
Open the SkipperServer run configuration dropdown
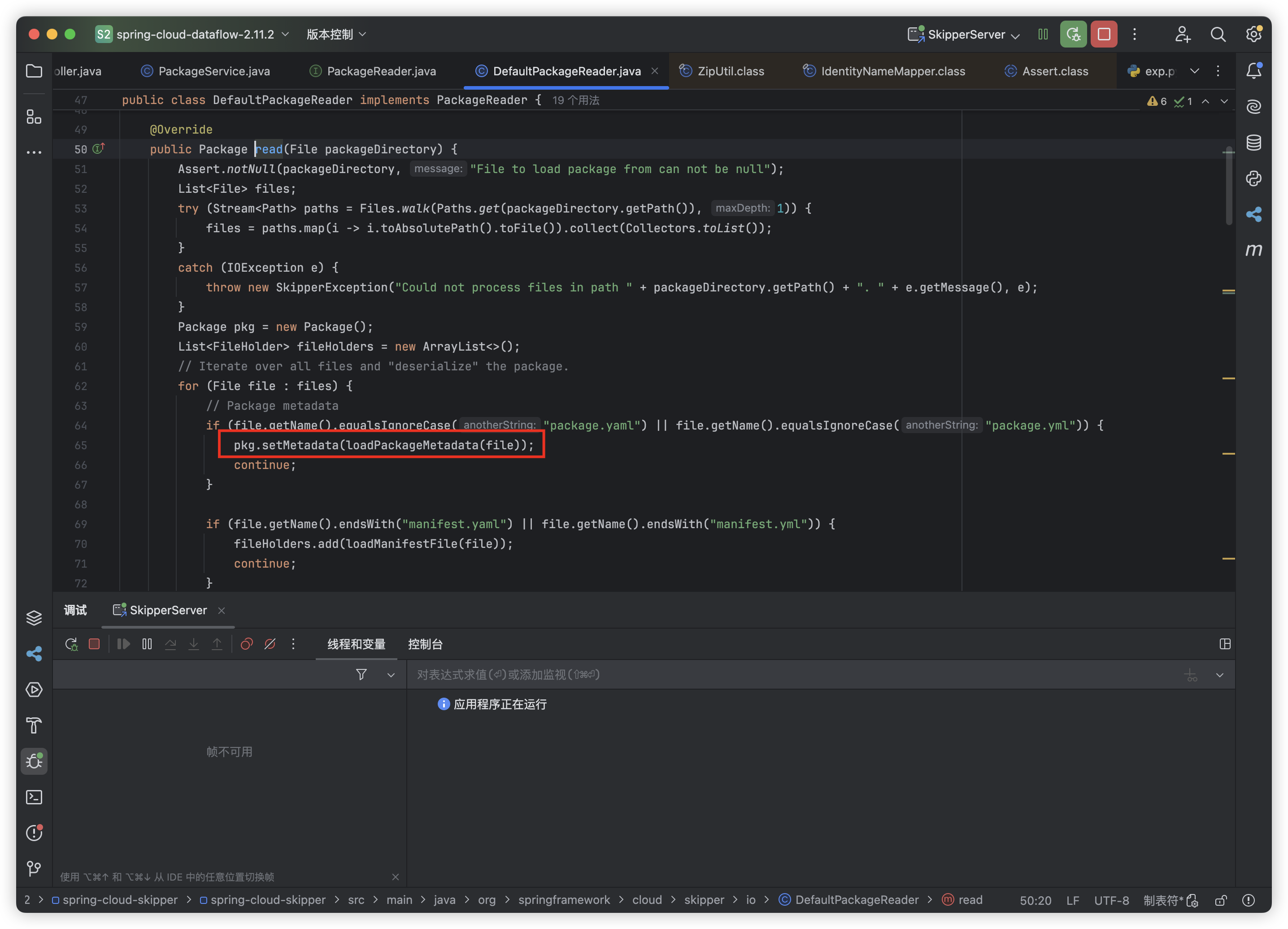click(964, 35)
